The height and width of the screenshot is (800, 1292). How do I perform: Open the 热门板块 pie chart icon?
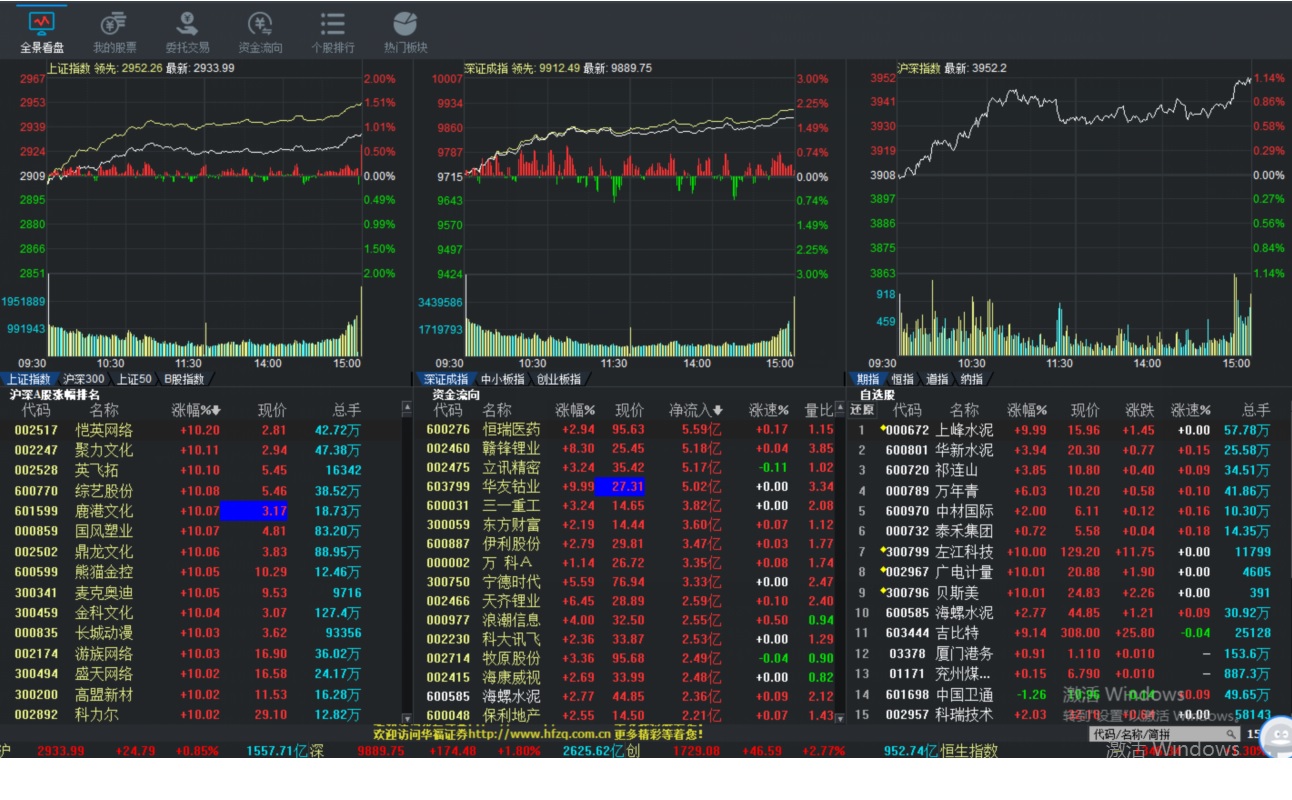coord(405,32)
